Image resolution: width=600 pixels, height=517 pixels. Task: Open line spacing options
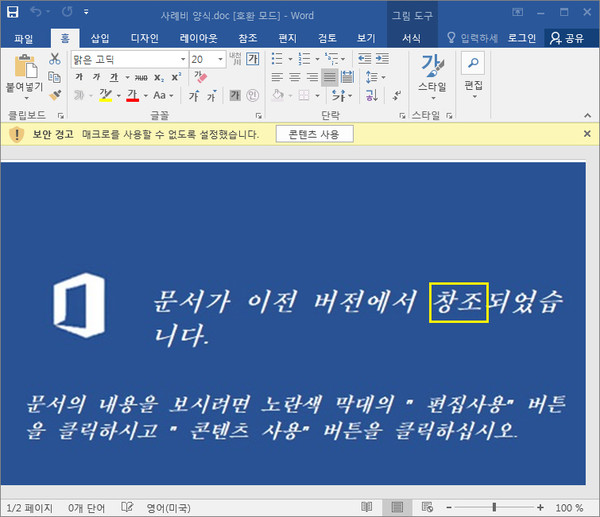(x=375, y=77)
